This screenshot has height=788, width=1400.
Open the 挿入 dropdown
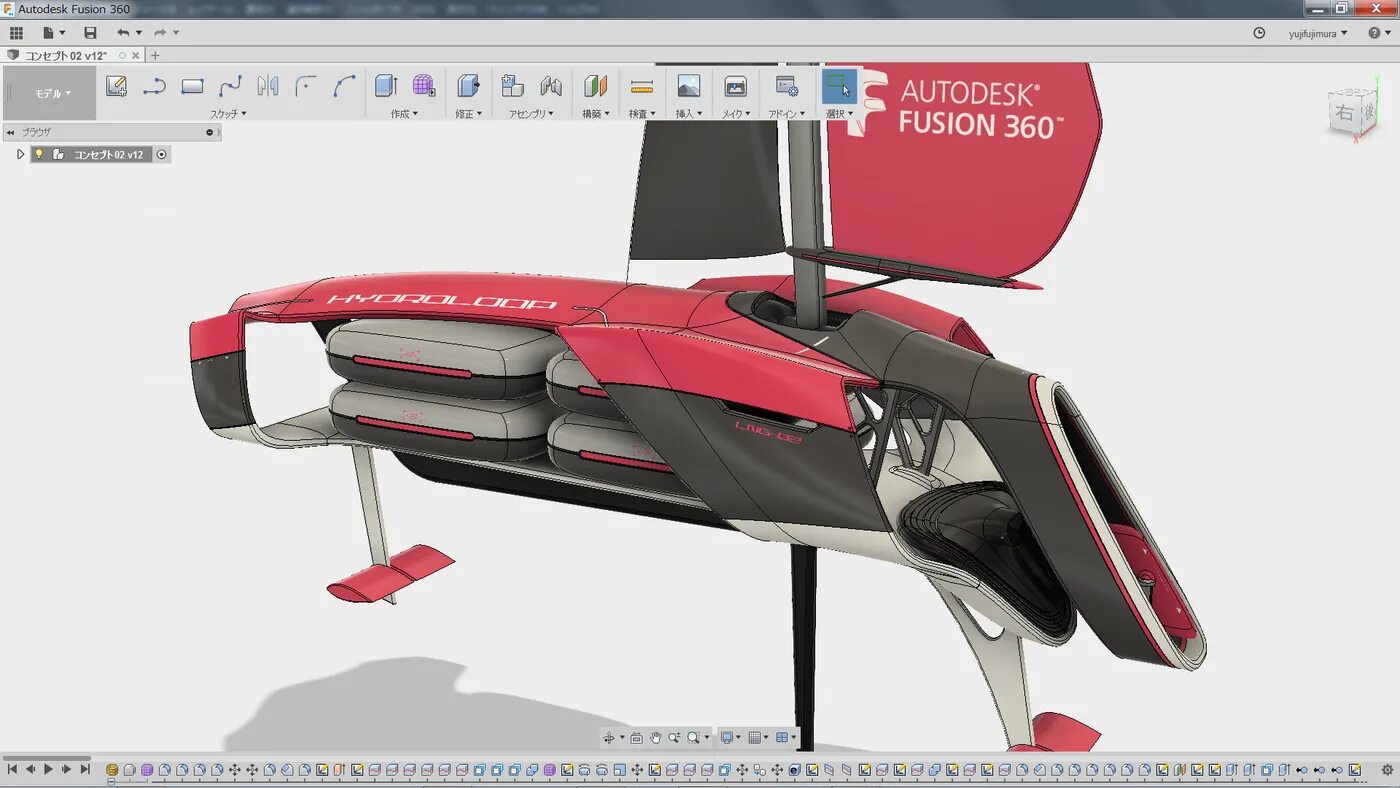(688, 114)
